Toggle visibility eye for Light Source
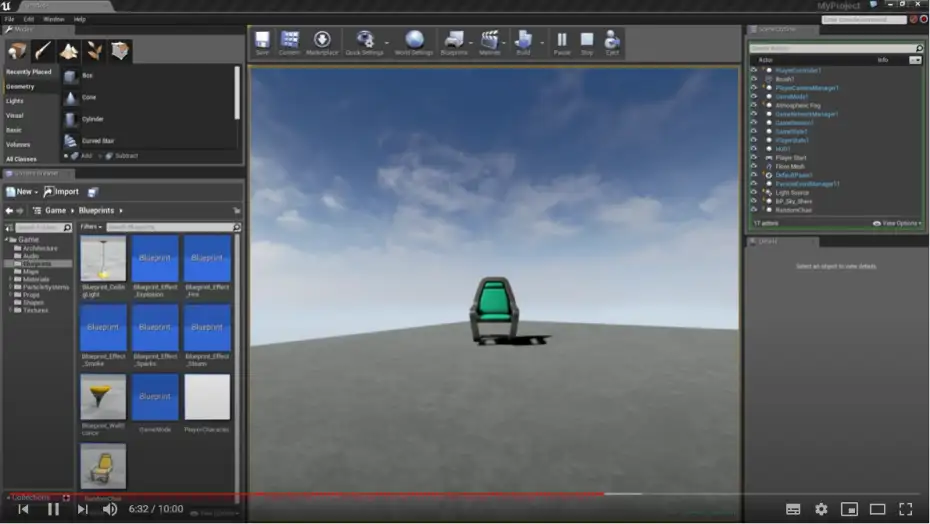 (754, 192)
